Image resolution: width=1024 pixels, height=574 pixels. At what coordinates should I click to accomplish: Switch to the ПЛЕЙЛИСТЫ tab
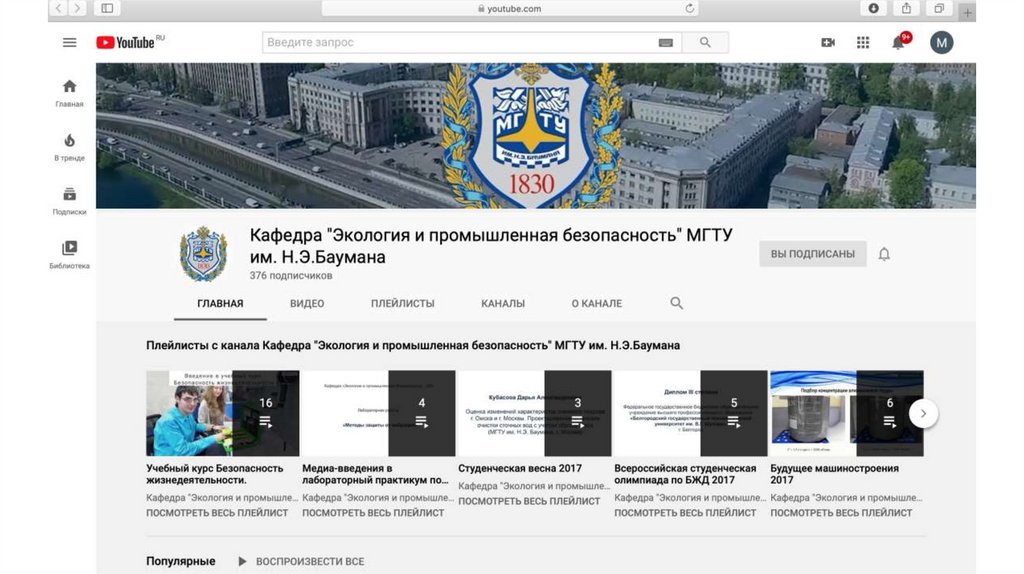coord(402,303)
